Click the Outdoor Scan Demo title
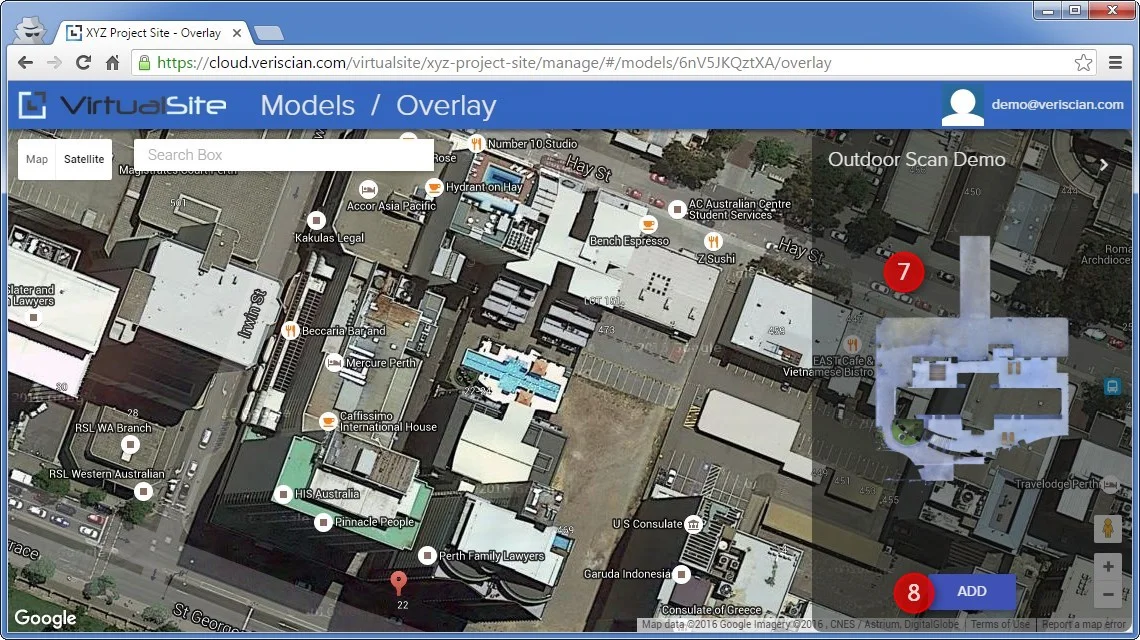1140x640 pixels. pos(917,159)
